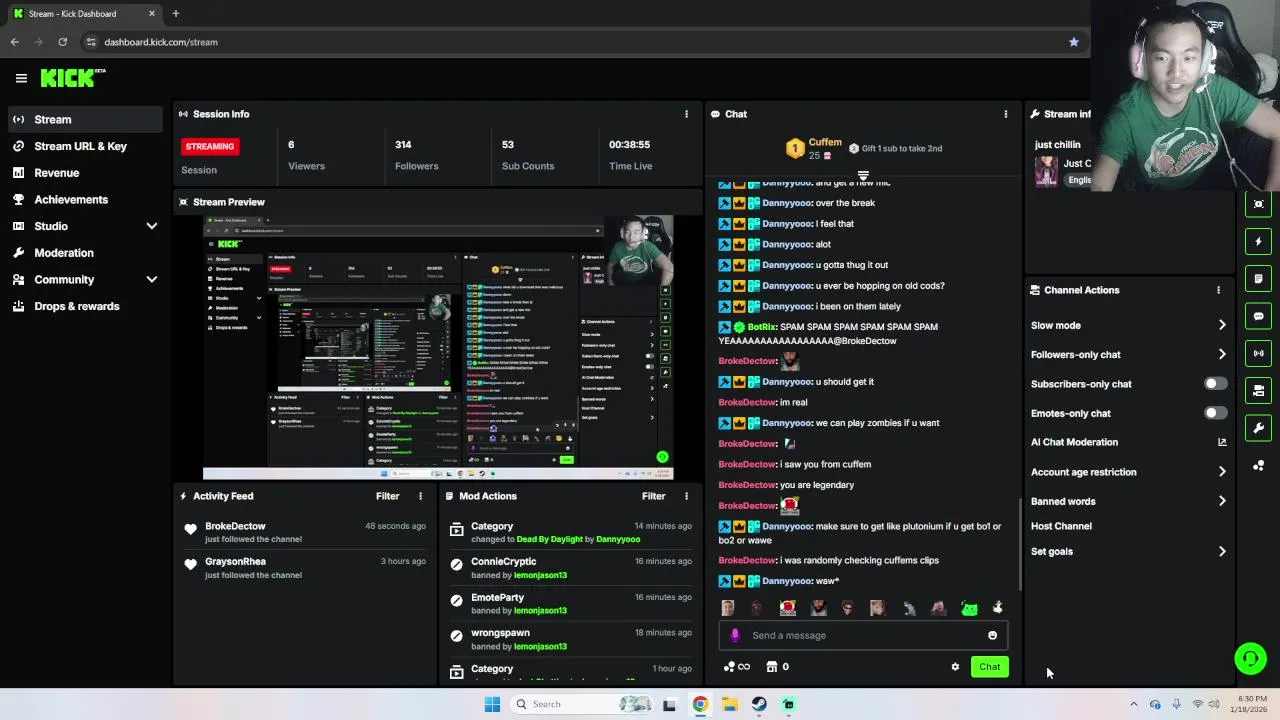Open Channel Actions panel options menu

pyautogui.click(x=1218, y=290)
